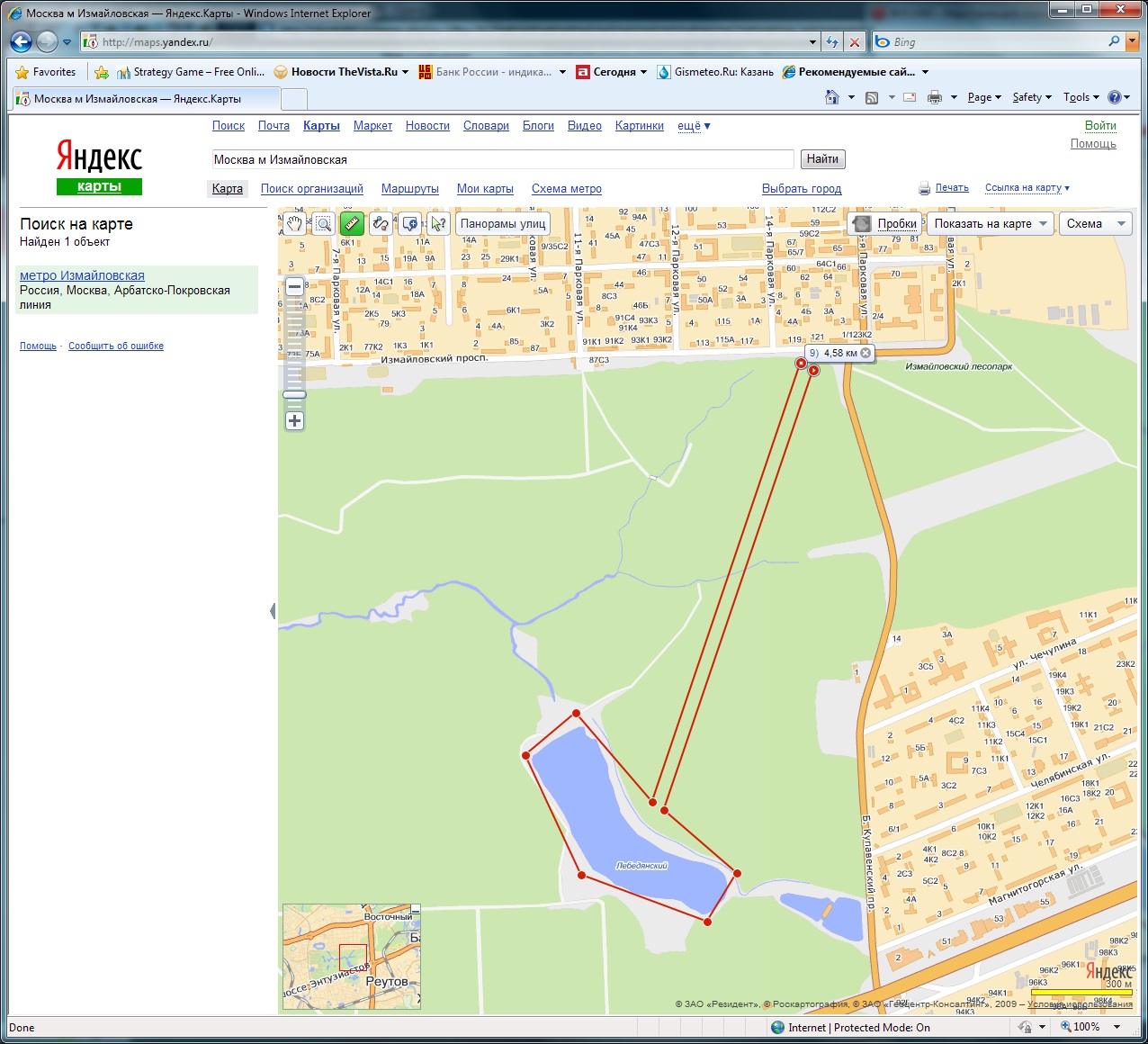Expand the ещё more services dropdown
Screen dimensions: 1148x1044
click(694, 126)
